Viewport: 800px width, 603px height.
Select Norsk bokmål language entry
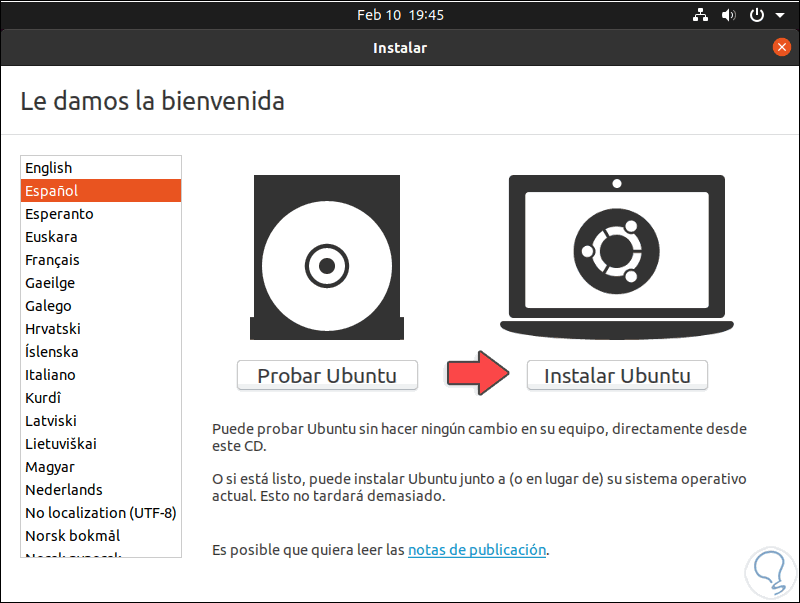tap(101, 535)
